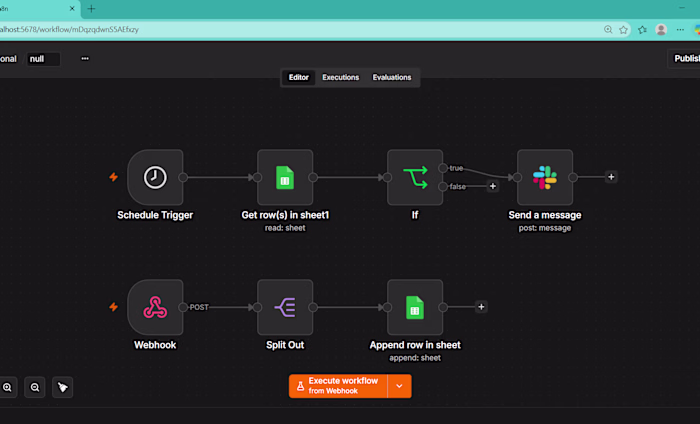The image size is (700, 424).
Task: Click the plus after Send a message node
Action: coord(611,177)
